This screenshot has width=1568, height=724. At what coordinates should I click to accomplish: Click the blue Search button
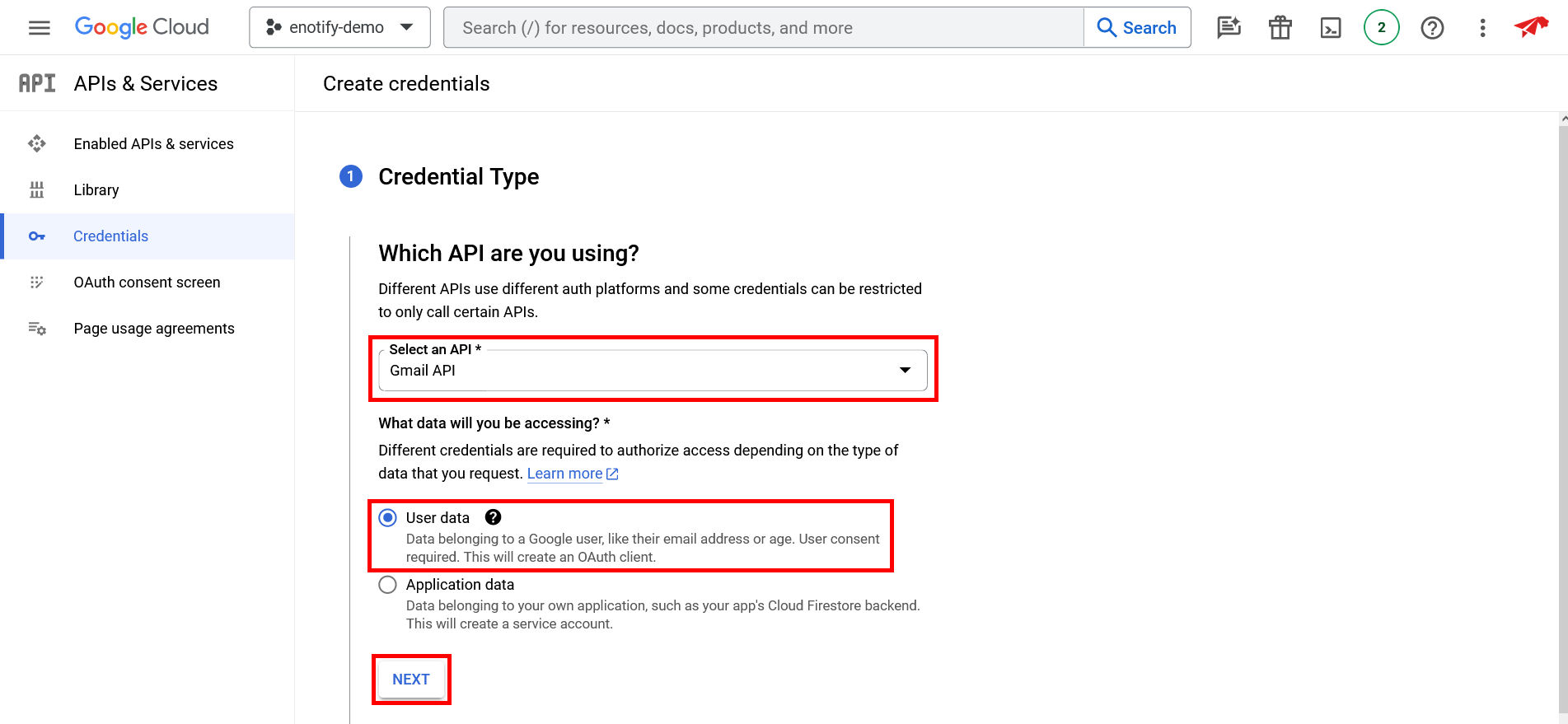point(1137,28)
